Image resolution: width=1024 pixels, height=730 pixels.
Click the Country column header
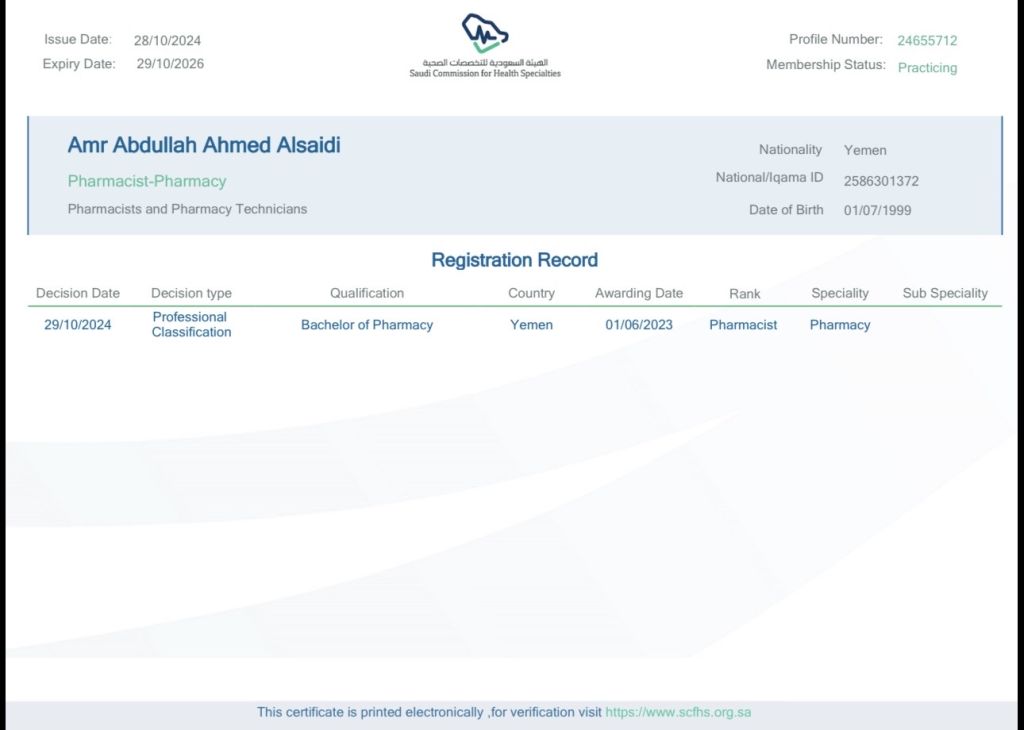pos(531,293)
